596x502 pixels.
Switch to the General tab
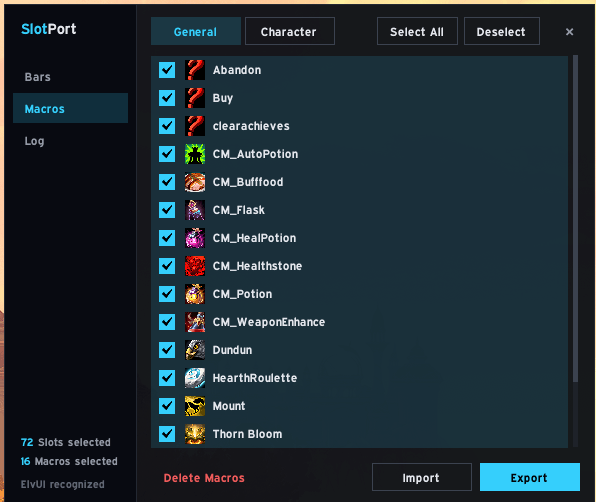(x=196, y=31)
